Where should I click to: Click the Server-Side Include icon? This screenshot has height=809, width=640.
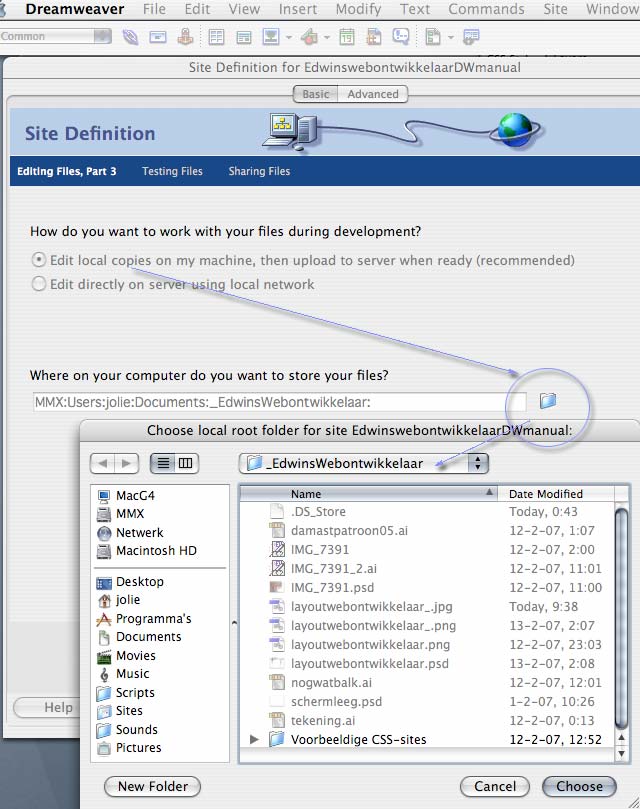click(x=374, y=37)
